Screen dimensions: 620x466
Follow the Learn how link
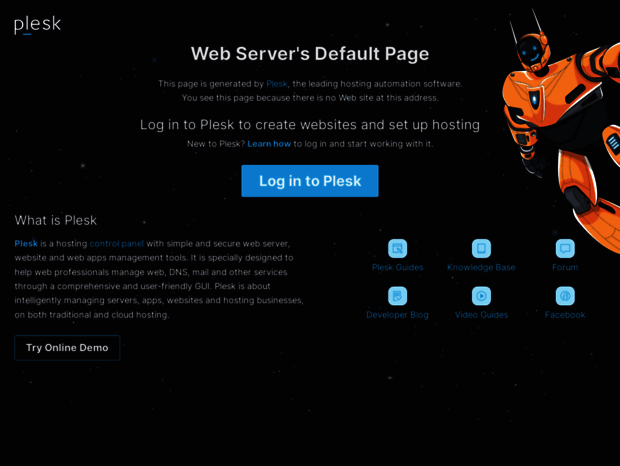269,144
